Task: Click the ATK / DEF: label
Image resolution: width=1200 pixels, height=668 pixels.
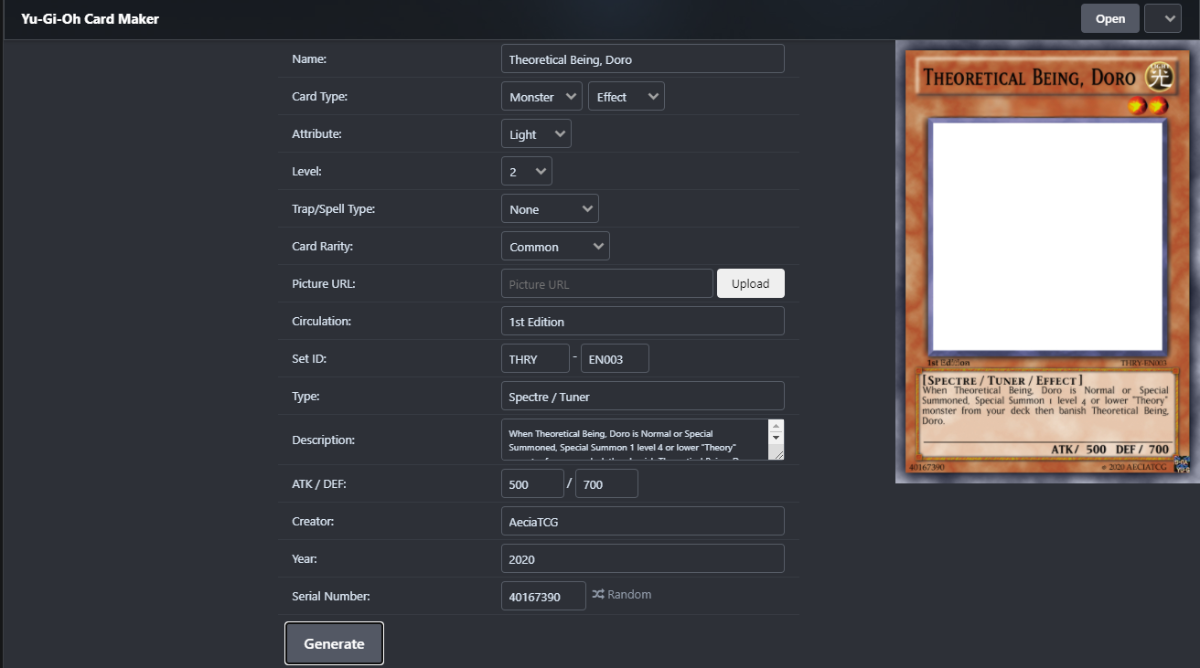Action: 319,484
